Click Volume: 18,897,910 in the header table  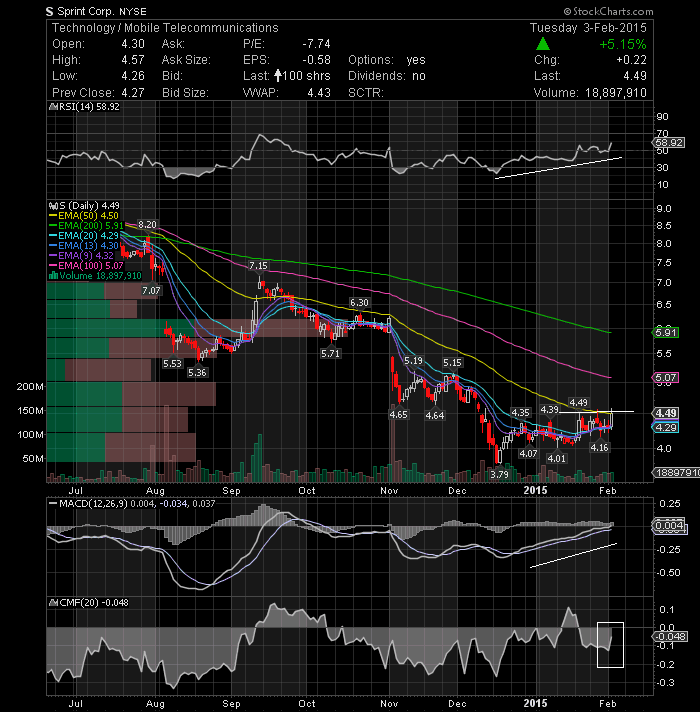[590, 93]
